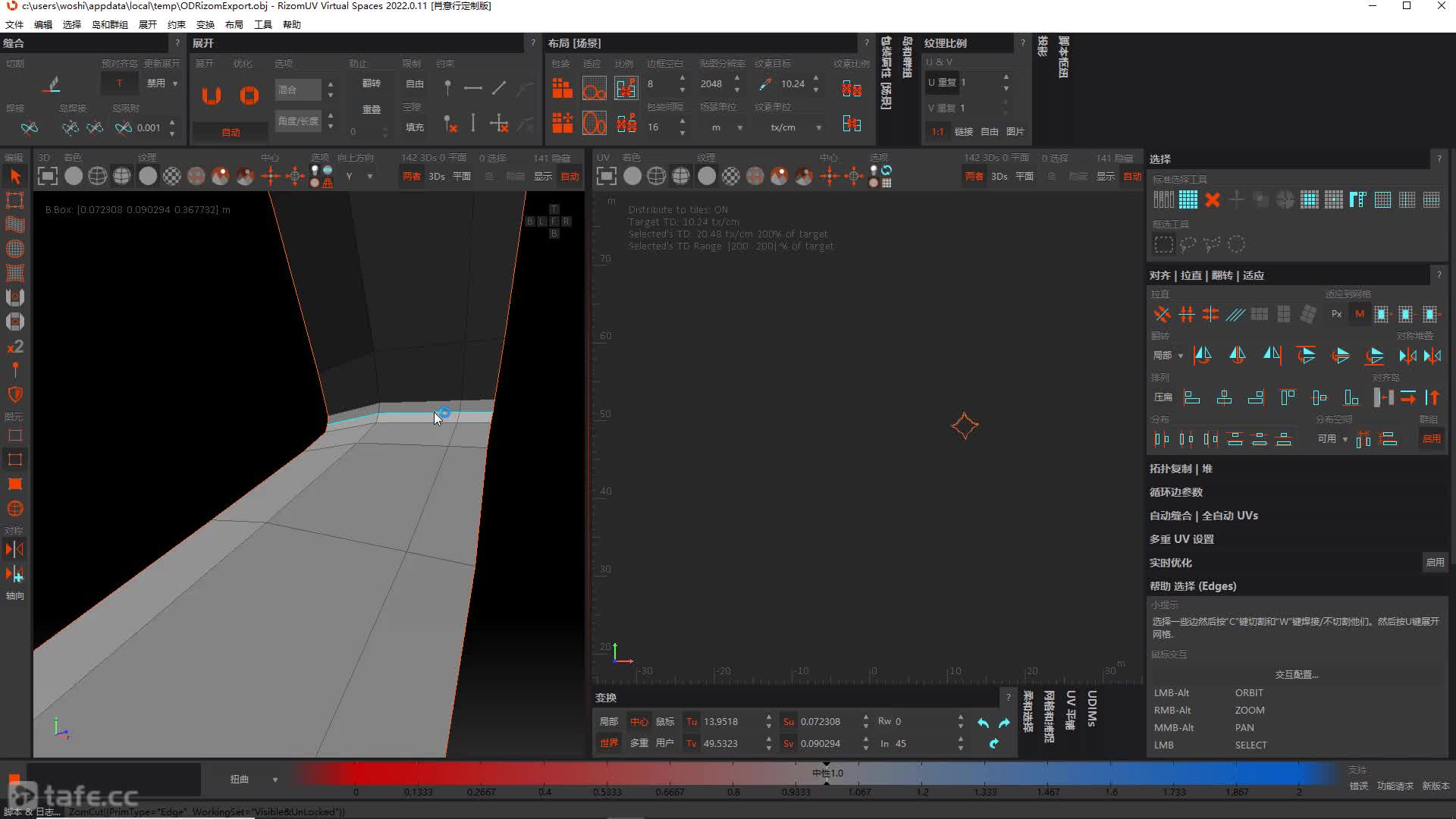Click the undo transform arrow
Viewport: 1456px width, 819px height.
pyautogui.click(x=983, y=723)
